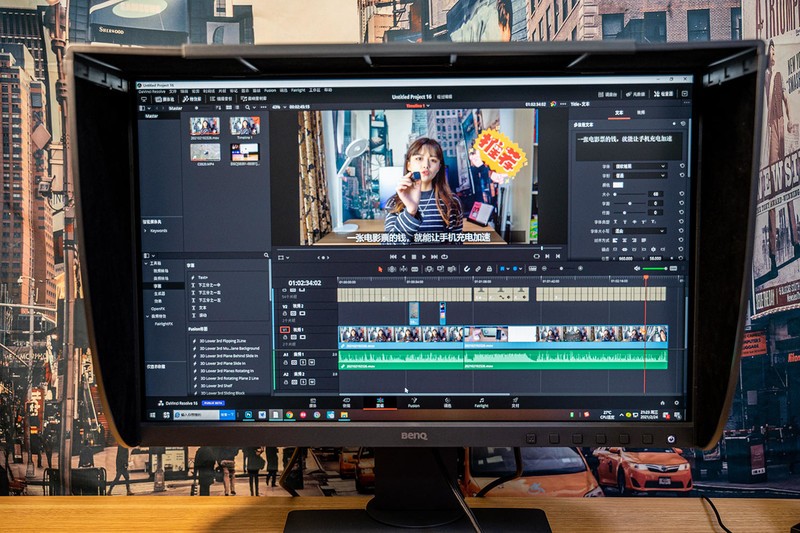The width and height of the screenshot is (800, 533).
Task: Switch to the Fusion page tab
Action: (x=414, y=403)
